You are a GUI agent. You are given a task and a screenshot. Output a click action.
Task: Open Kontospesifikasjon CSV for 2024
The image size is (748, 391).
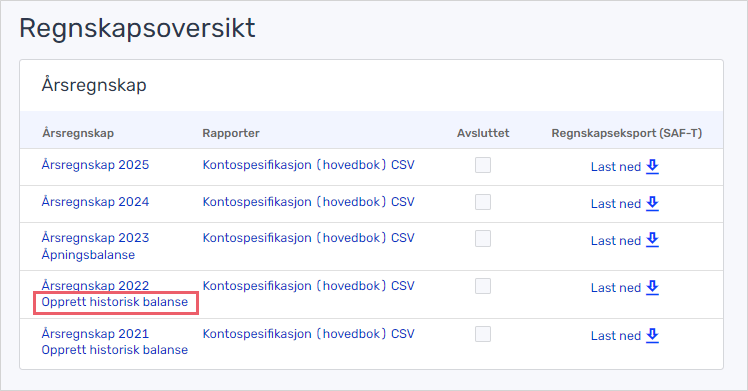coord(309,202)
